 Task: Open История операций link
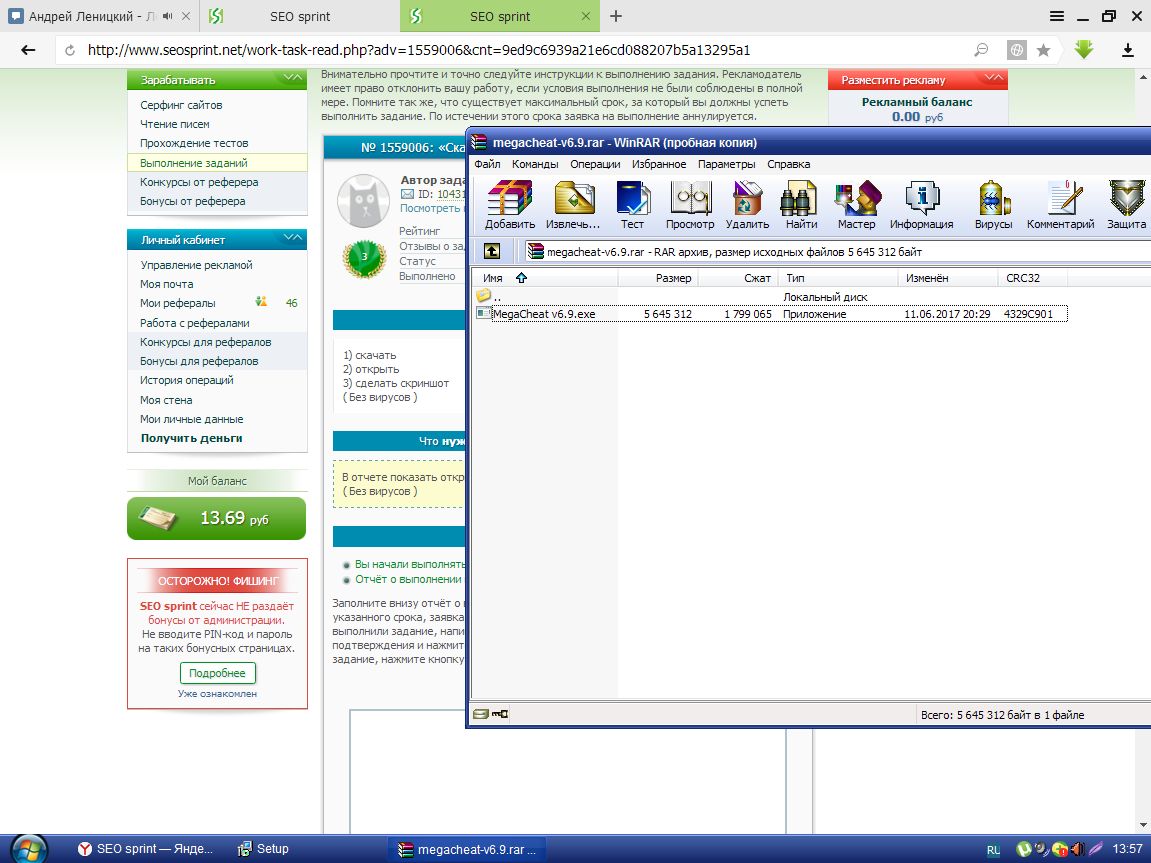point(186,380)
